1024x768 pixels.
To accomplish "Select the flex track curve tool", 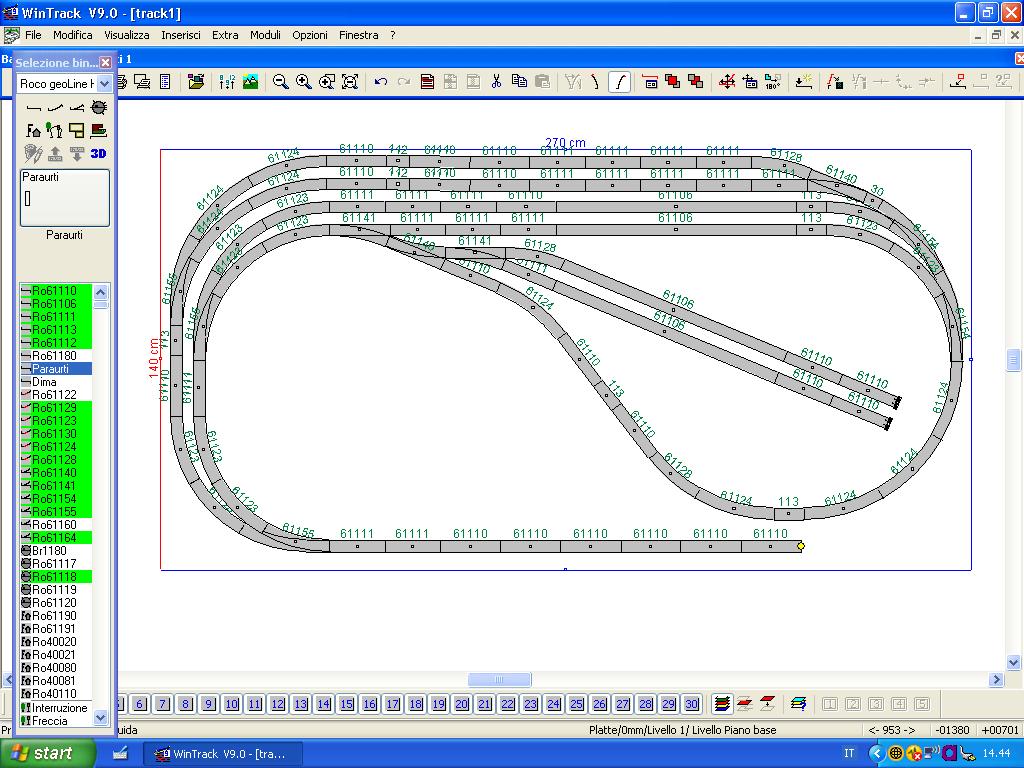I will (x=619, y=82).
